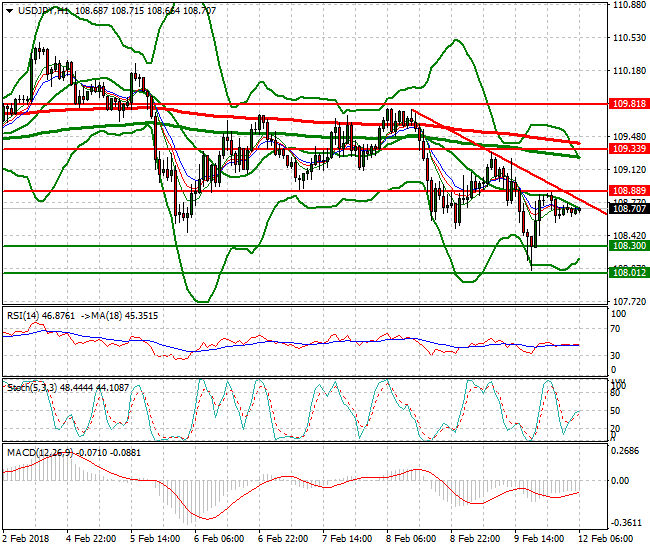Screen dimensions: 650x550
Task: Click the 2 Feb 2018 date on time axis
Action: coord(25,538)
